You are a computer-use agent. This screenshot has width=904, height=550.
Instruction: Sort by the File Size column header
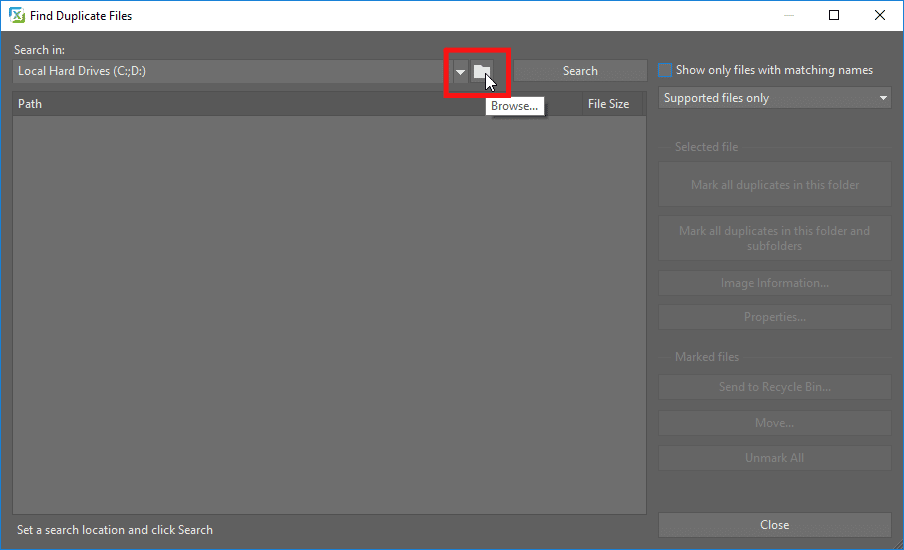[613, 104]
